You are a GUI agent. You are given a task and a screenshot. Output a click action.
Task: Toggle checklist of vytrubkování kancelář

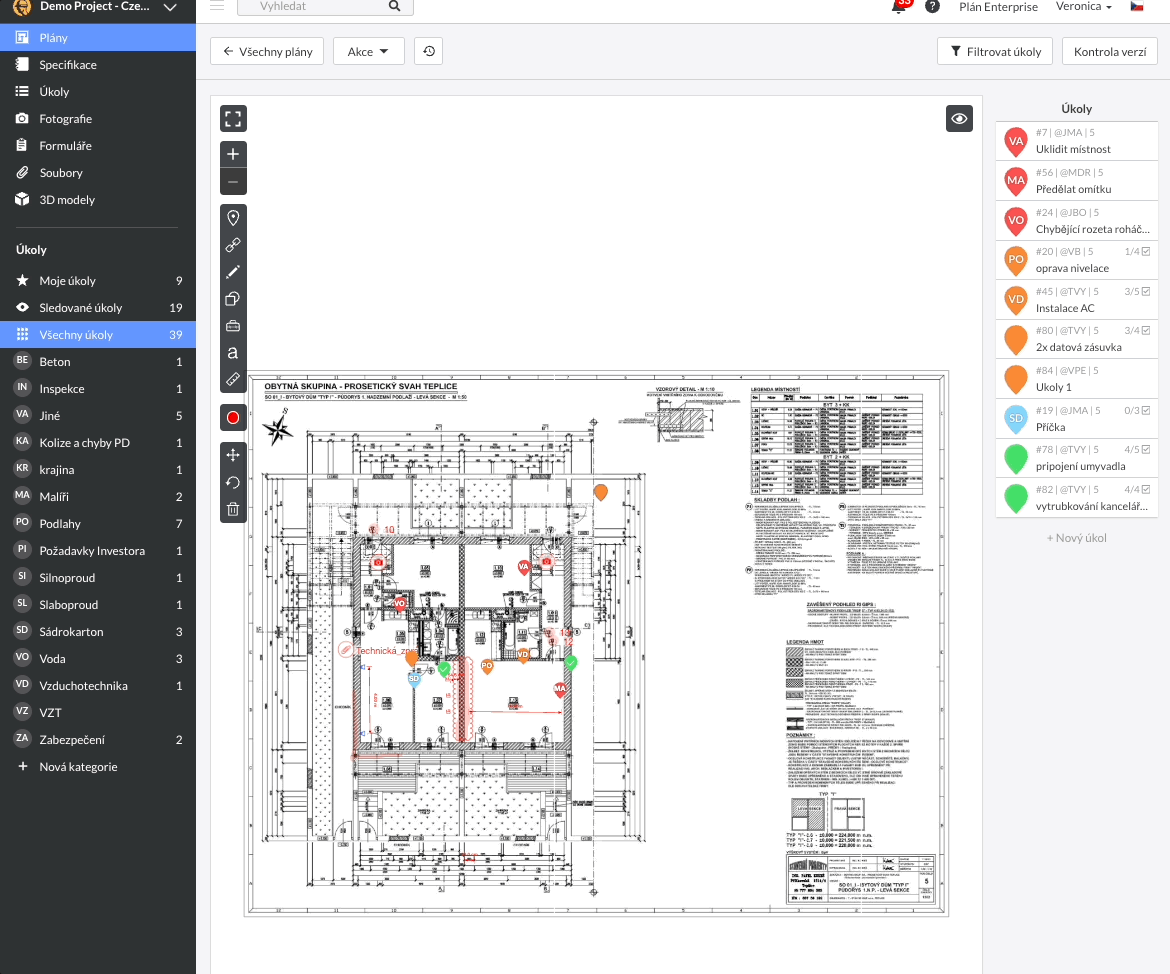point(1146,490)
